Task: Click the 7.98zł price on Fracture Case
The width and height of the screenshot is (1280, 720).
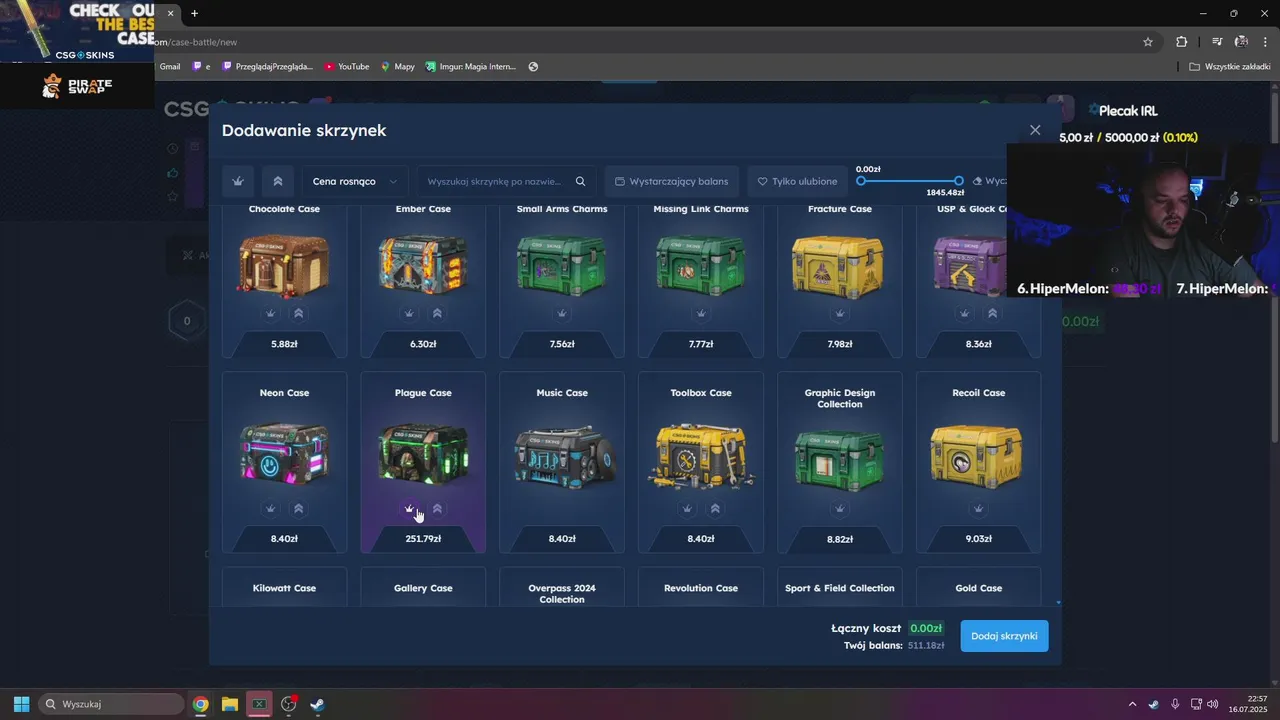Action: 840,344
